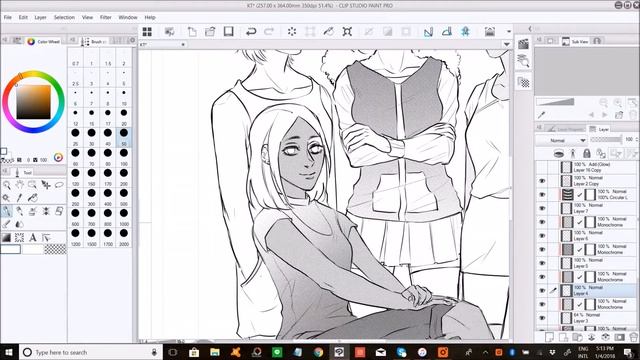Click the Open file folder icon in command bar
Viewport: 640px width, 360px height.
click(x=210, y=31)
